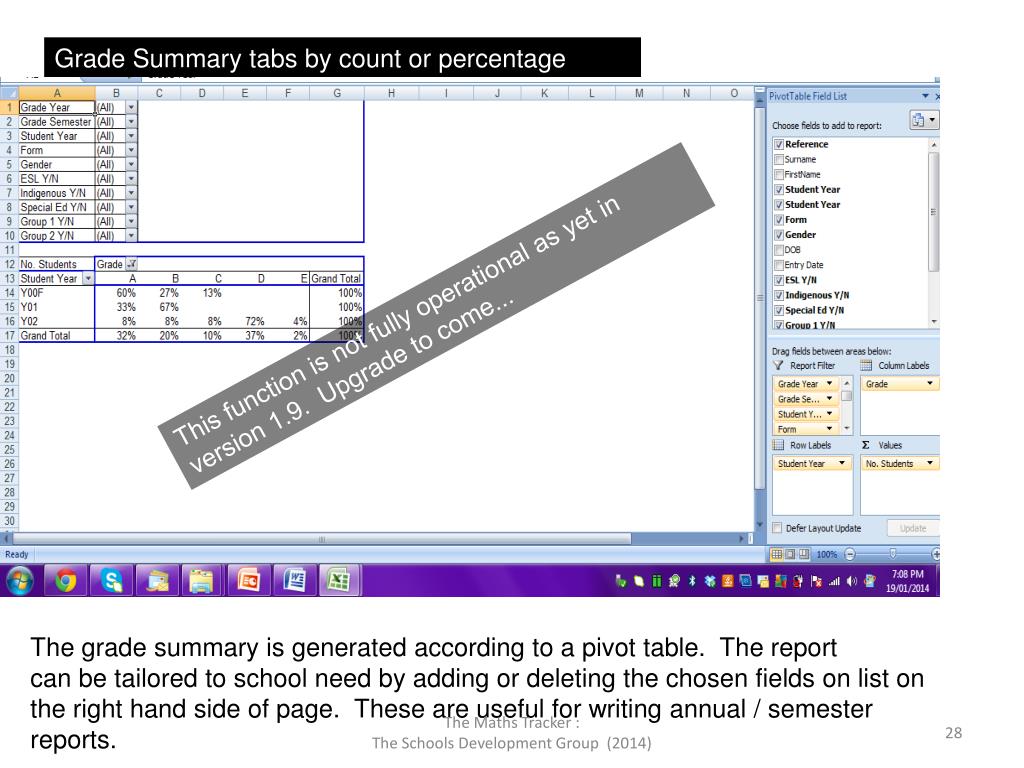Viewport: 1024px width, 768px height.
Task: Check the DOB field checkbox
Action: [778, 250]
